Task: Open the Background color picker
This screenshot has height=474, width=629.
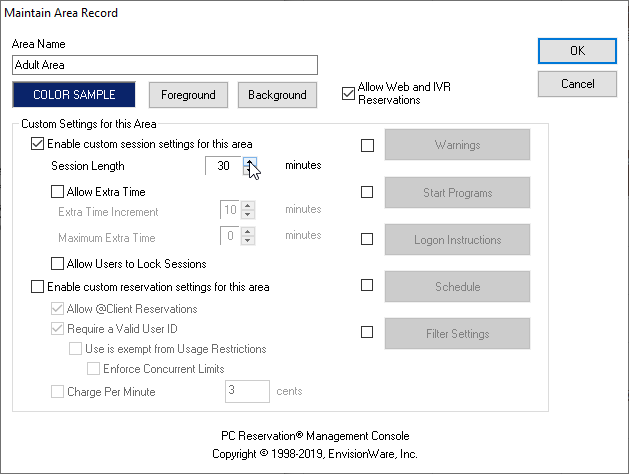Action: pos(277,95)
